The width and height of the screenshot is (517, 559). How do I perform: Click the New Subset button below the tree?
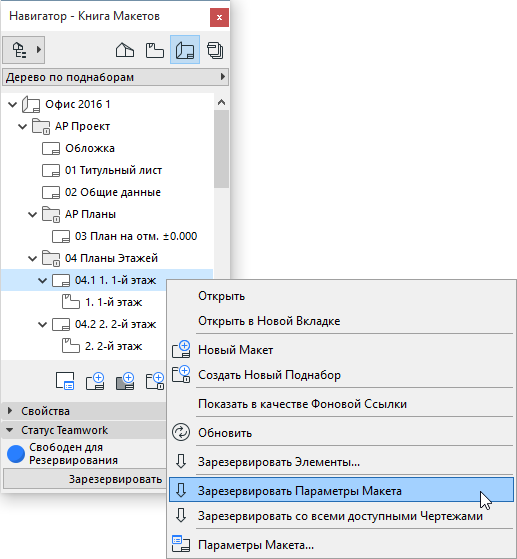(x=155, y=381)
